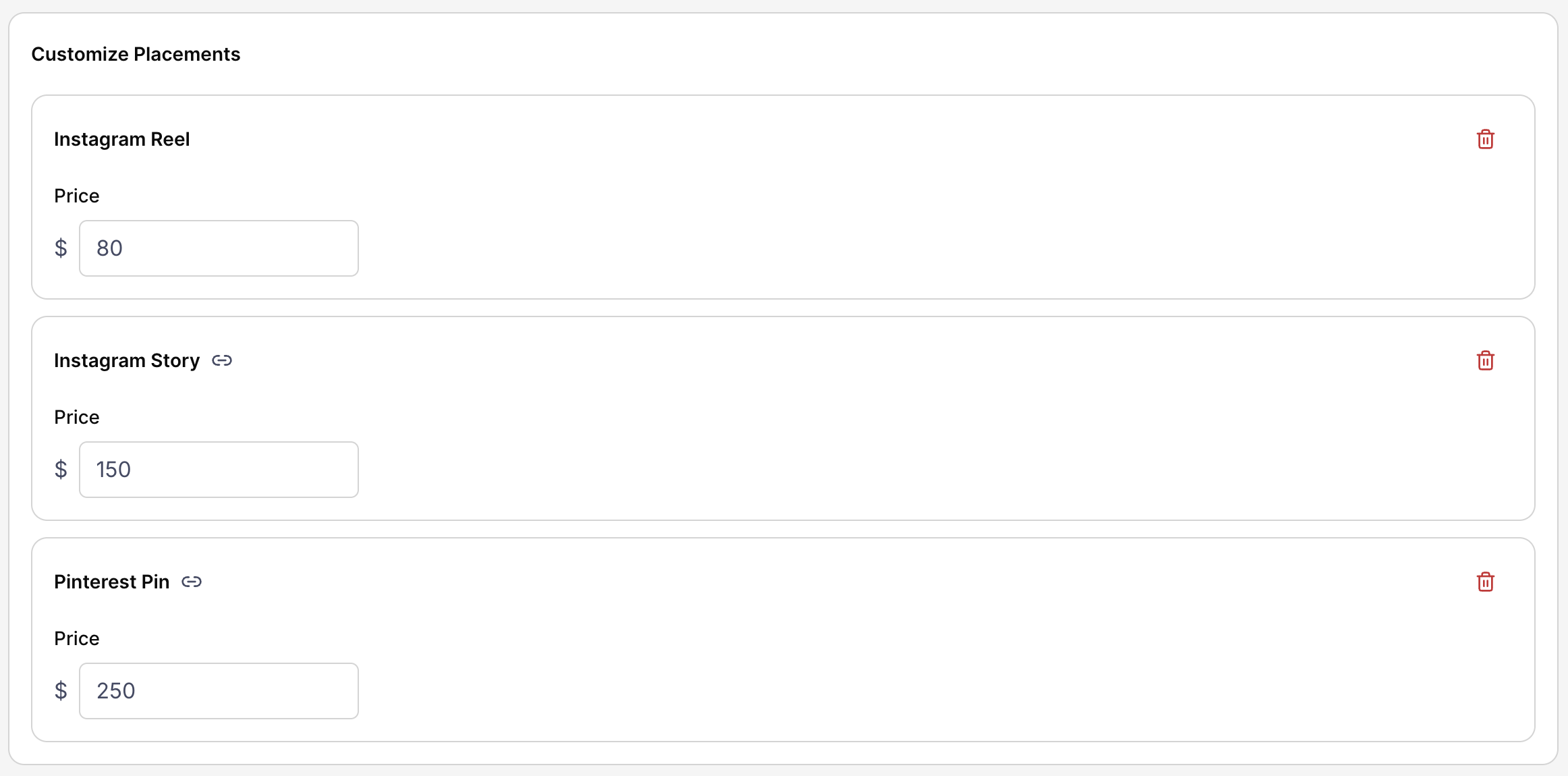1568x776 pixels.
Task: Click the trash icon in the top card
Action: coord(1486,139)
